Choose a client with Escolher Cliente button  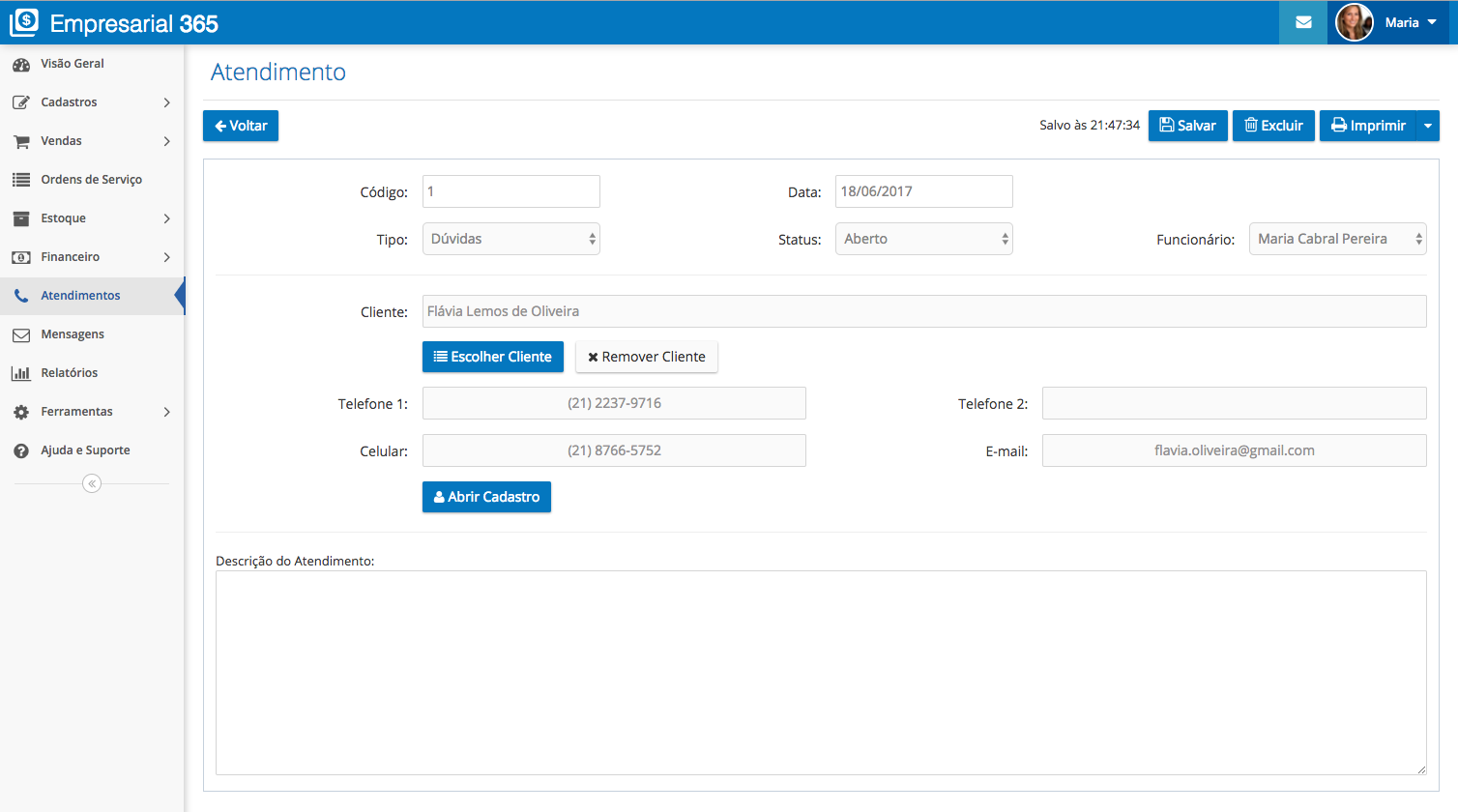[493, 357]
